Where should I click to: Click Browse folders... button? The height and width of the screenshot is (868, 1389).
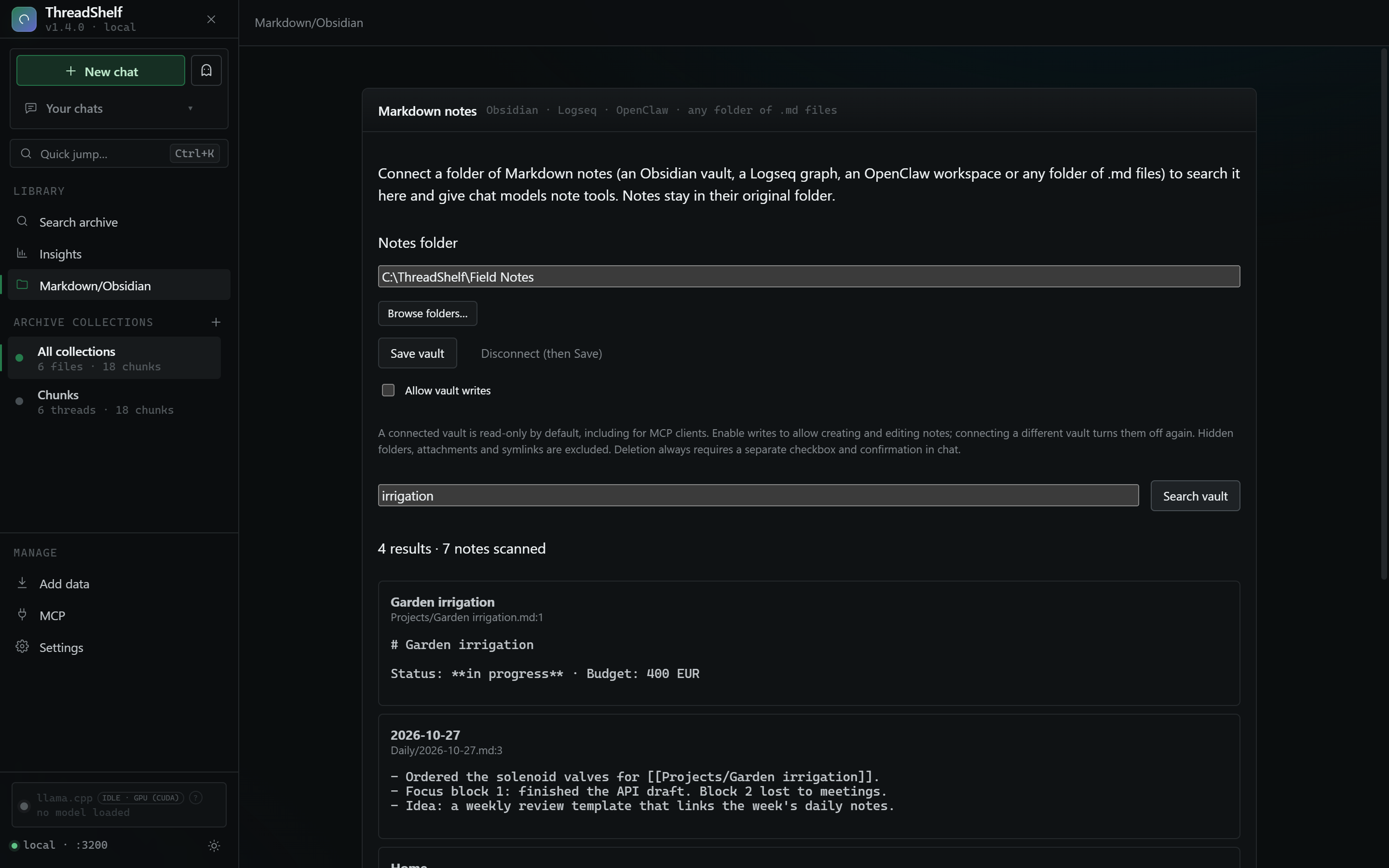428,313
